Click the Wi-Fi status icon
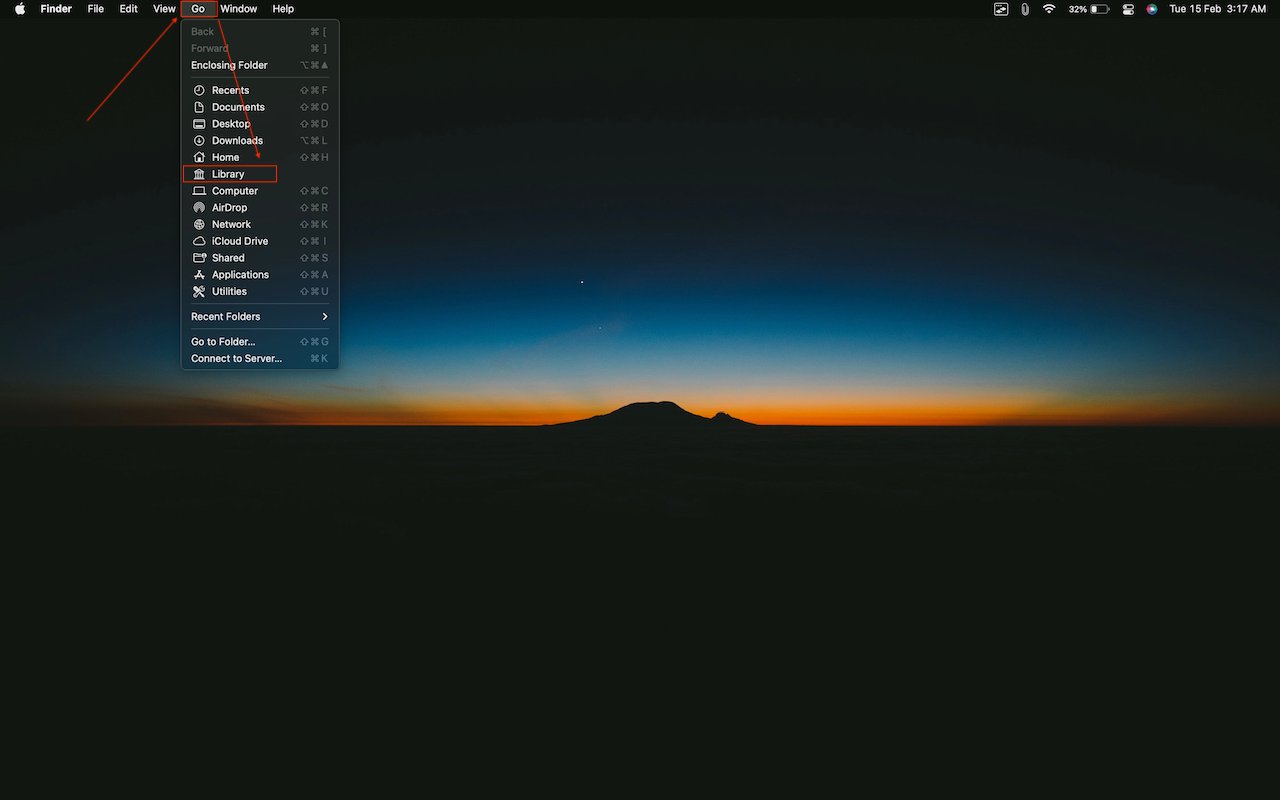 pyautogui.click(x=1048, y=9)
